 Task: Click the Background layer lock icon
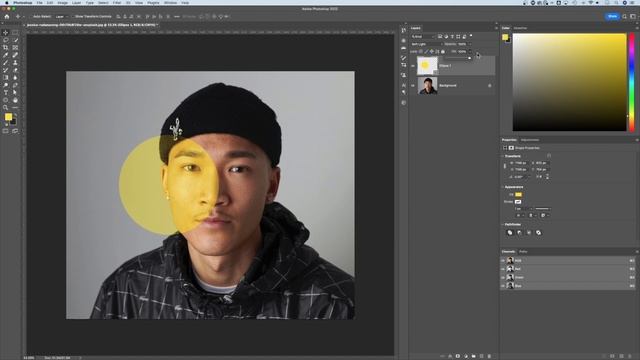click(490, 86)
